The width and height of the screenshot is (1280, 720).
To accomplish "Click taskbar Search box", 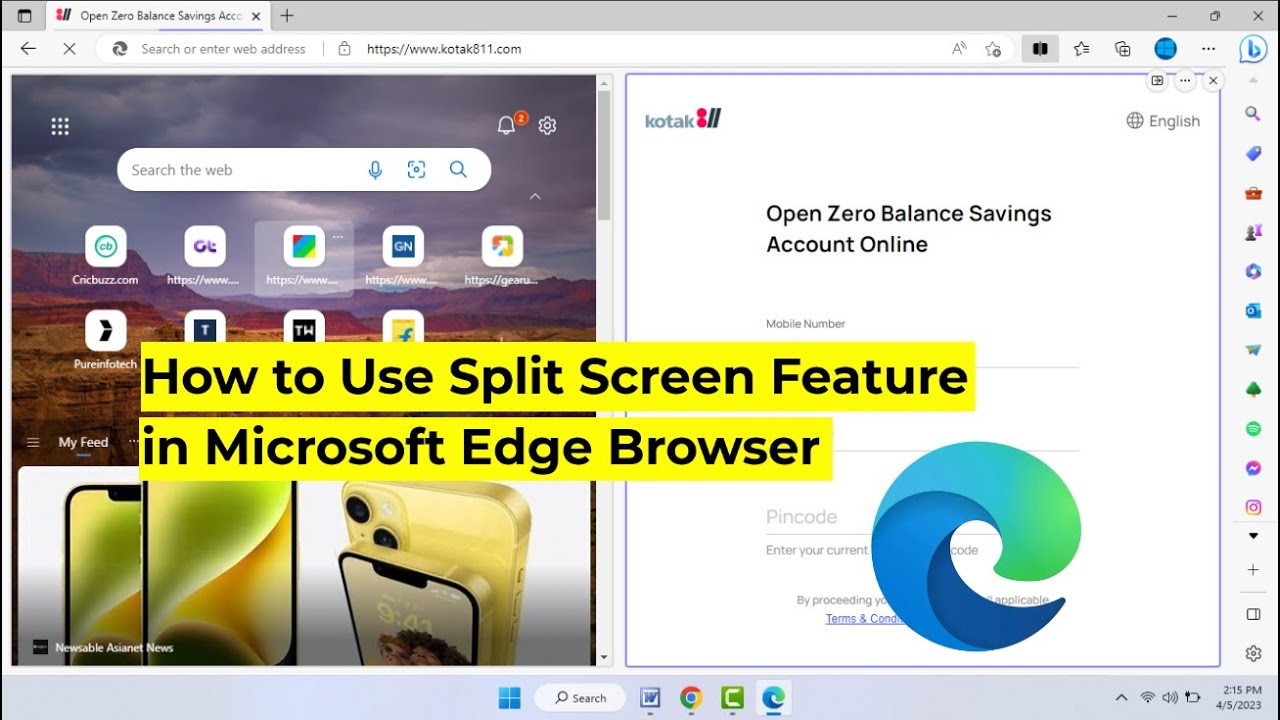I will pyautogui.click(x=580, y=697).
